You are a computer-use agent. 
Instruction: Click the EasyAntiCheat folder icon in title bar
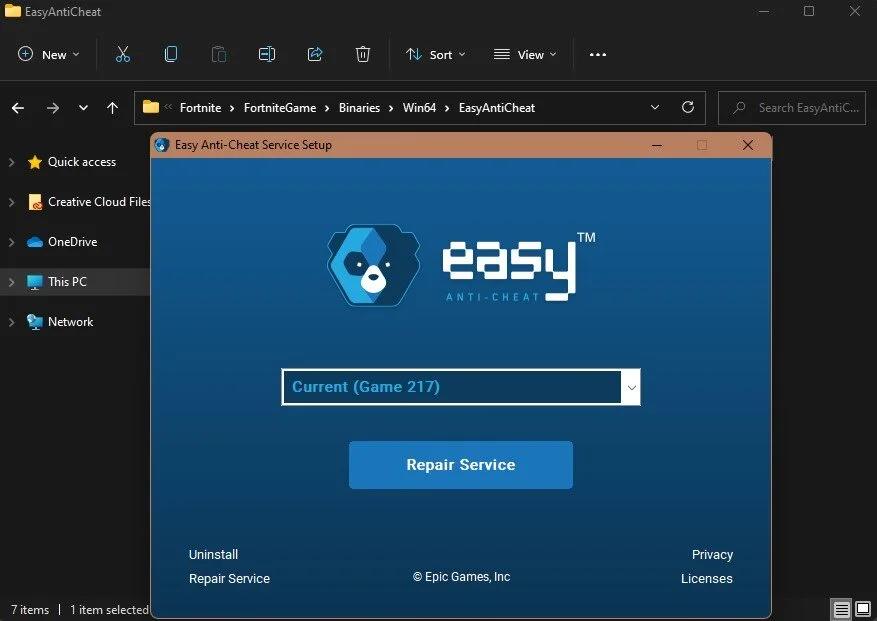tap(12, 11)
